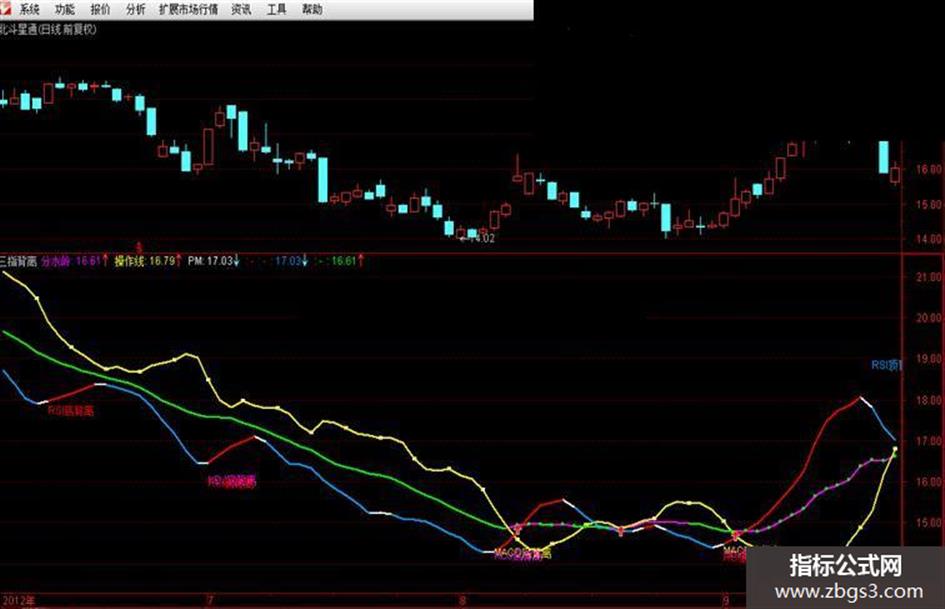Image resolution: width=945 pixels, height=609 pixels.
Task: Click the 2012年 timeline label
Action: 19,601
